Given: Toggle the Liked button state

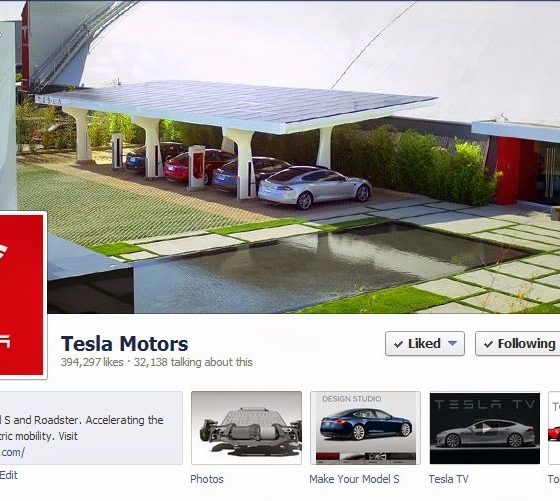Looking at the screenshot, I should (x=425, y=344).
